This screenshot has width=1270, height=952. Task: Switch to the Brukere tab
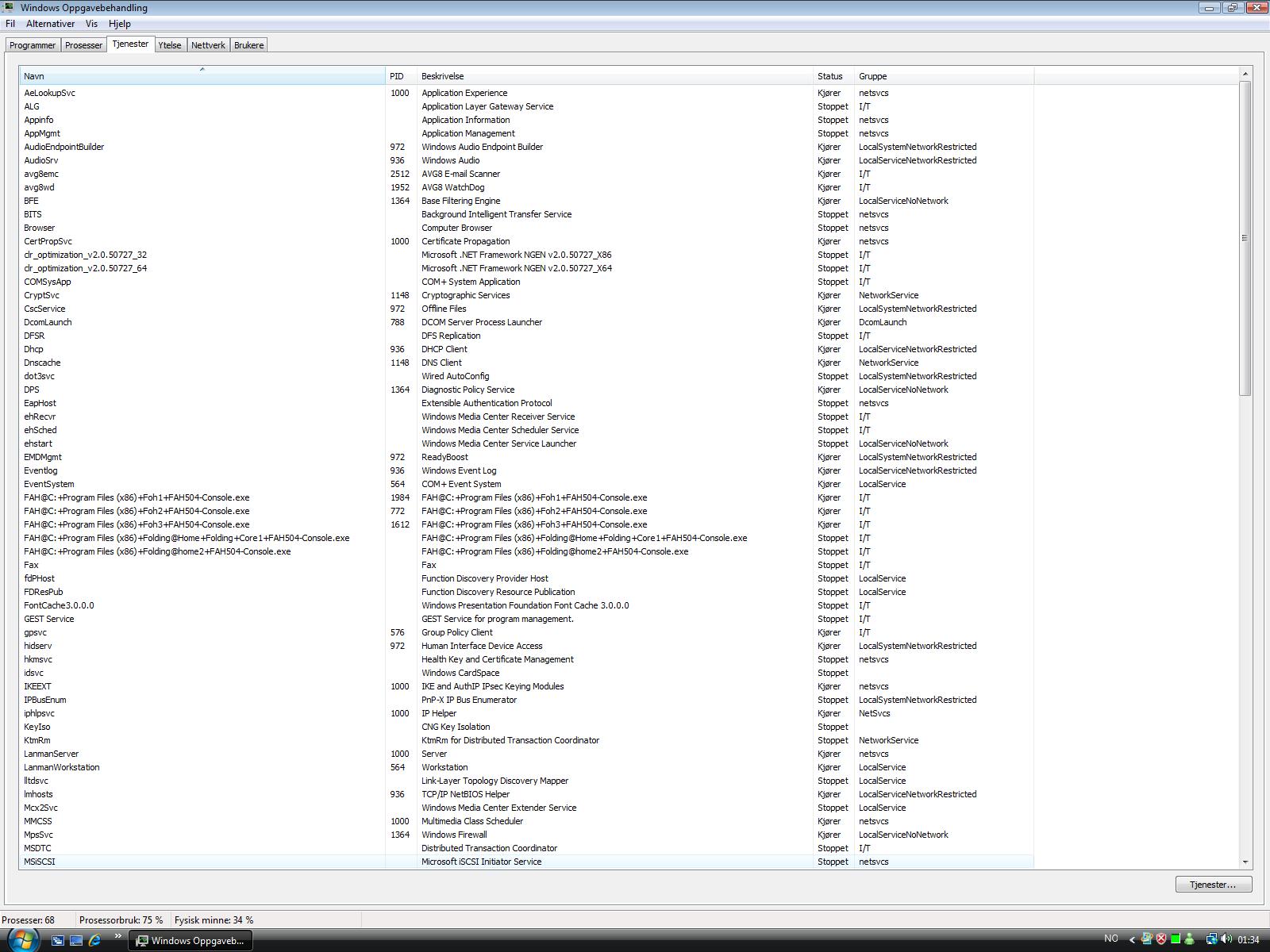(248, 45)
